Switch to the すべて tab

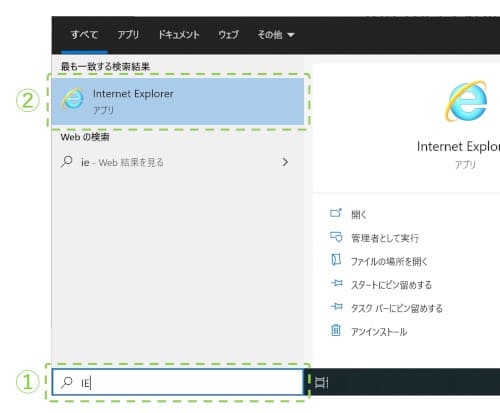pyautogui.click(x=84, y=35)
